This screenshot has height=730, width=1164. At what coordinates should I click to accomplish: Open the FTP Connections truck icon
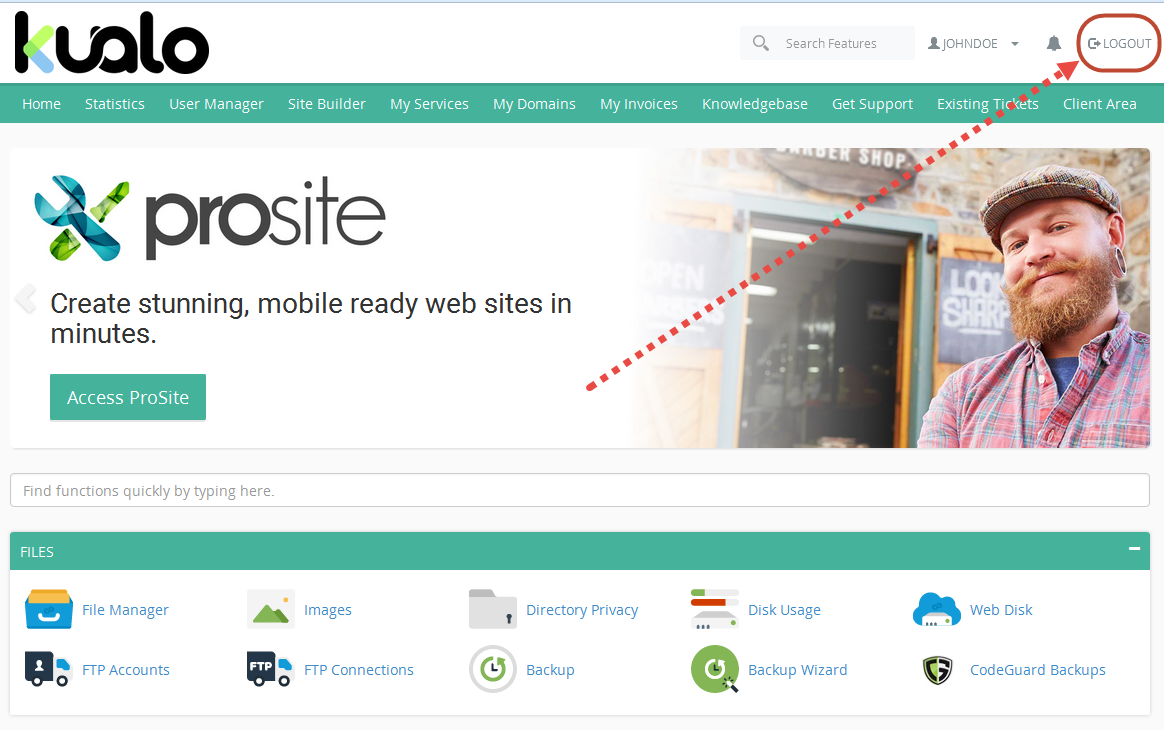pos(269,669)
